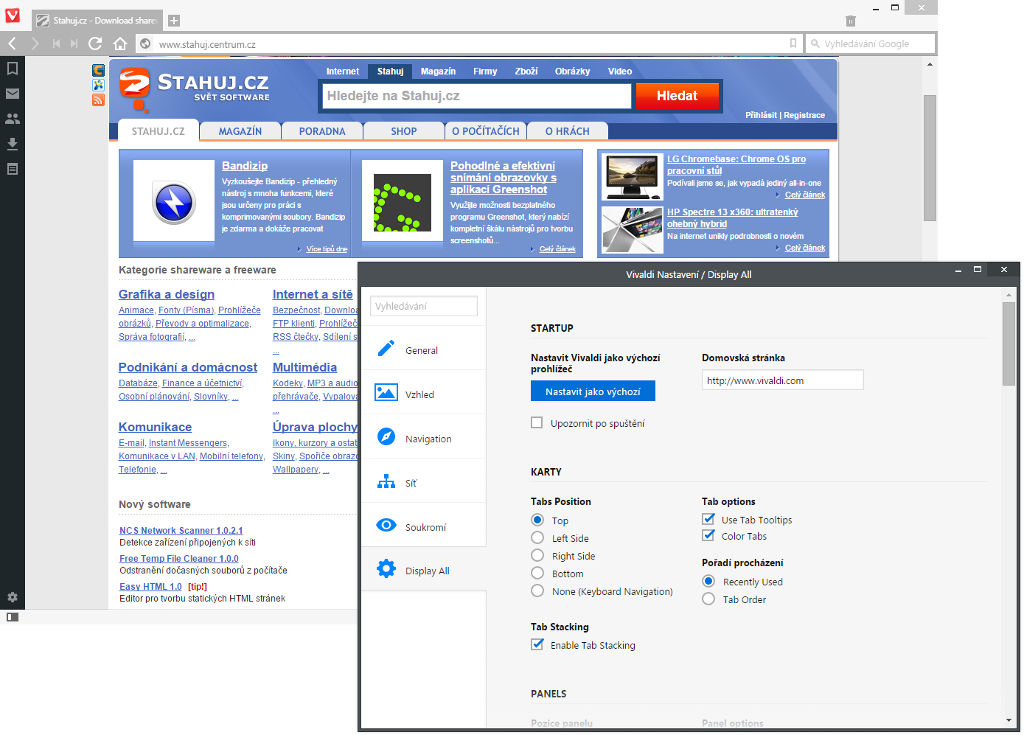Open the Grafika a design category link
Image resolution: width=1024 pixels, height=735 pixels.
[167, 294]
